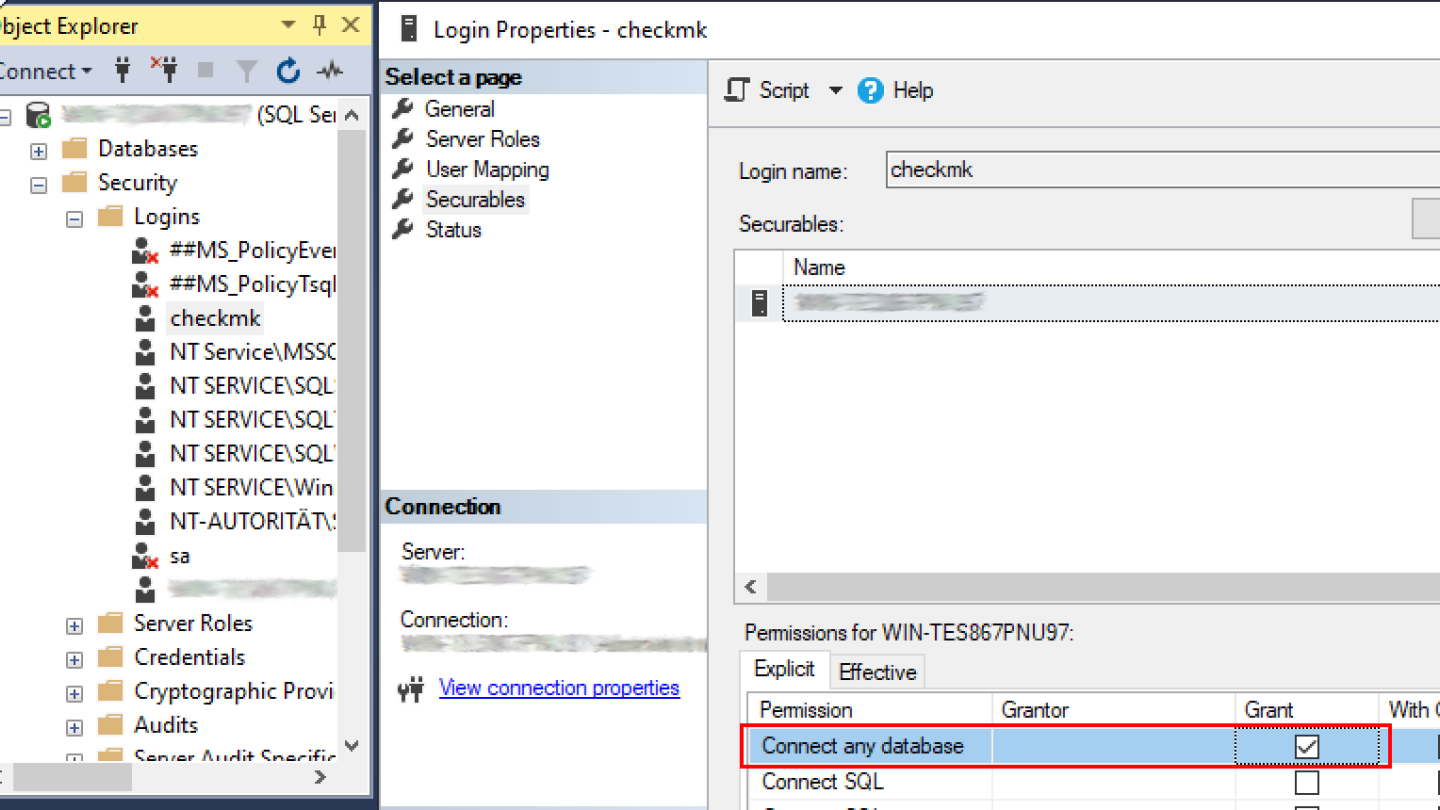Refresh the Object Explorer tree
This screenshot has height=810, width=1440.
pyautogui.click(x=288, y=70)
